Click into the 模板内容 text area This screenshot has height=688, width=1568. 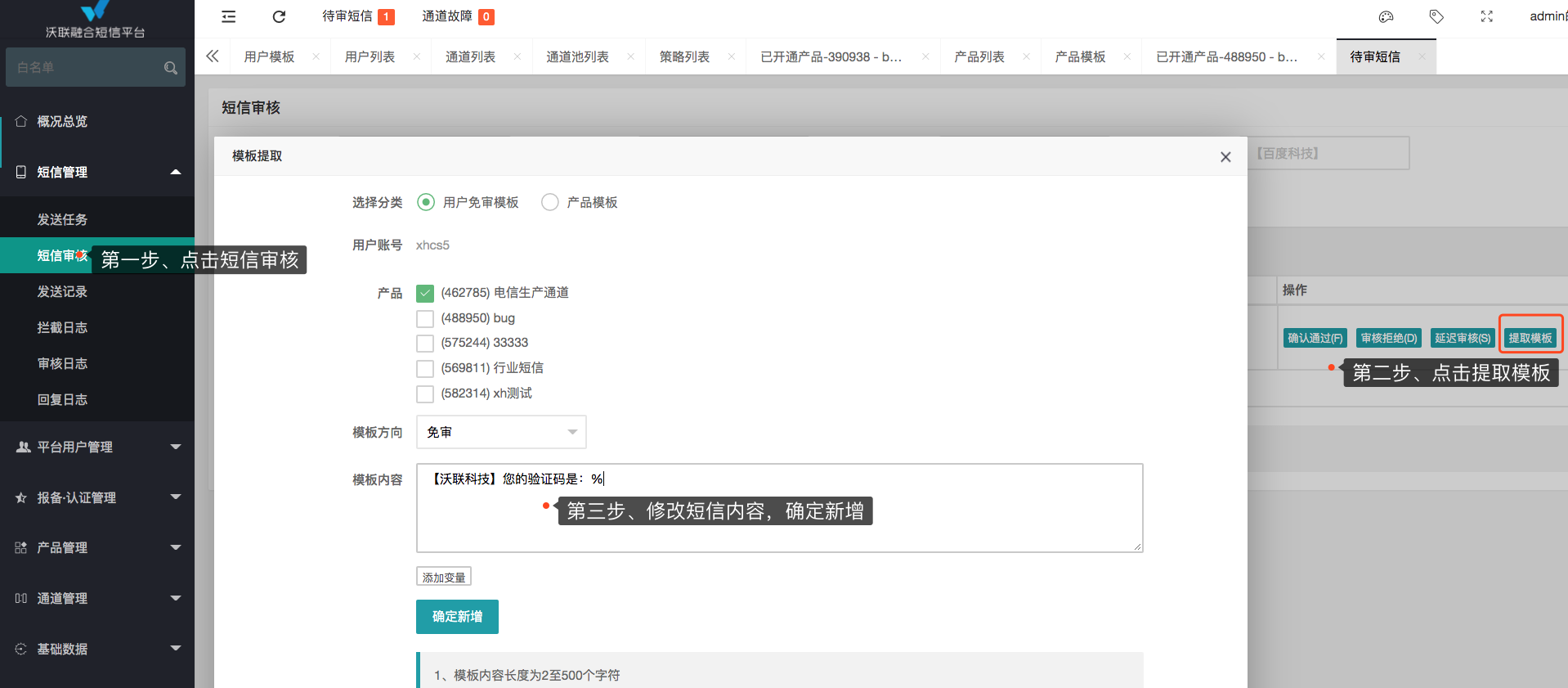tap(780, 508)
